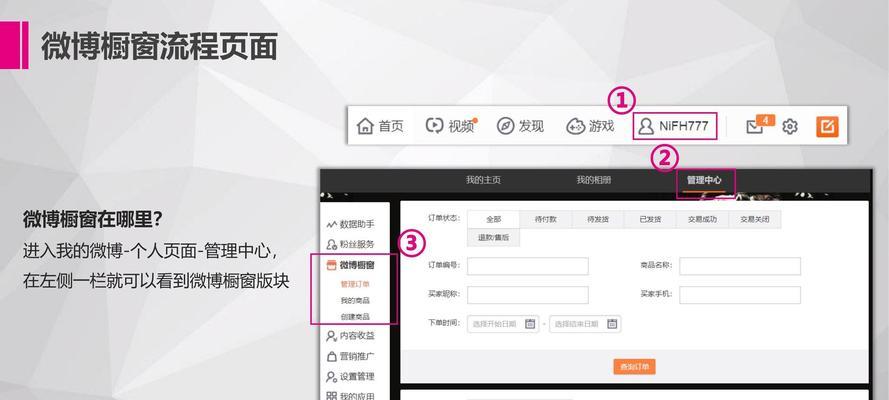
Task: Open 创建商品 under 微博橱窗
Action: click(355, 317)
